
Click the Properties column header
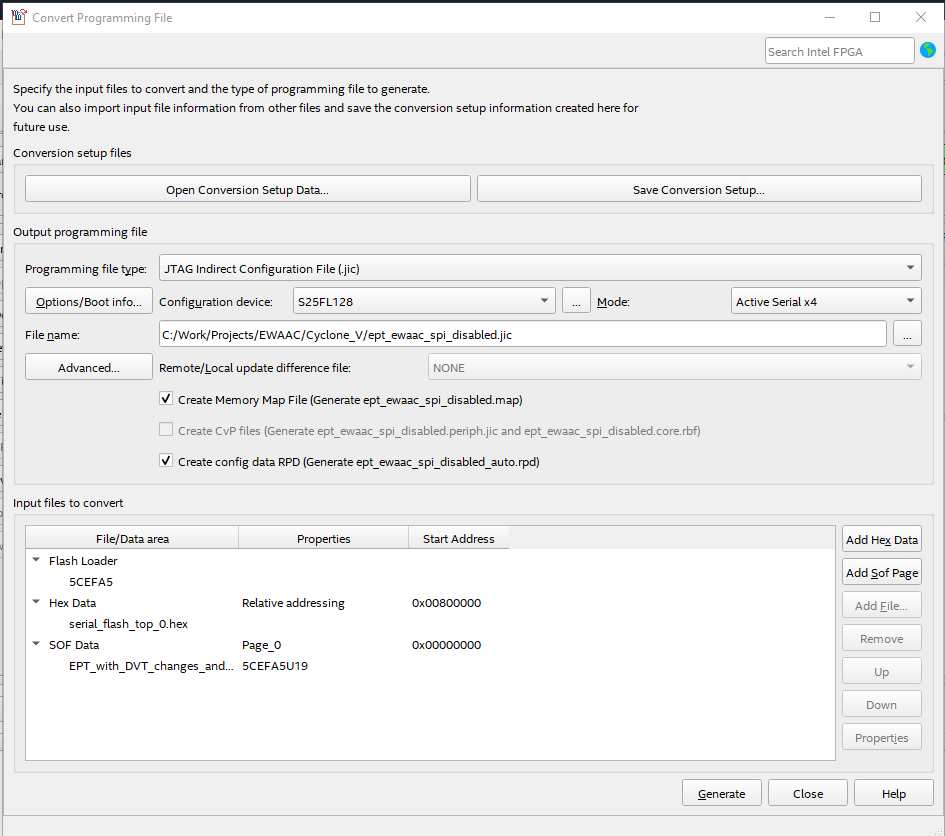click(323, 539)
